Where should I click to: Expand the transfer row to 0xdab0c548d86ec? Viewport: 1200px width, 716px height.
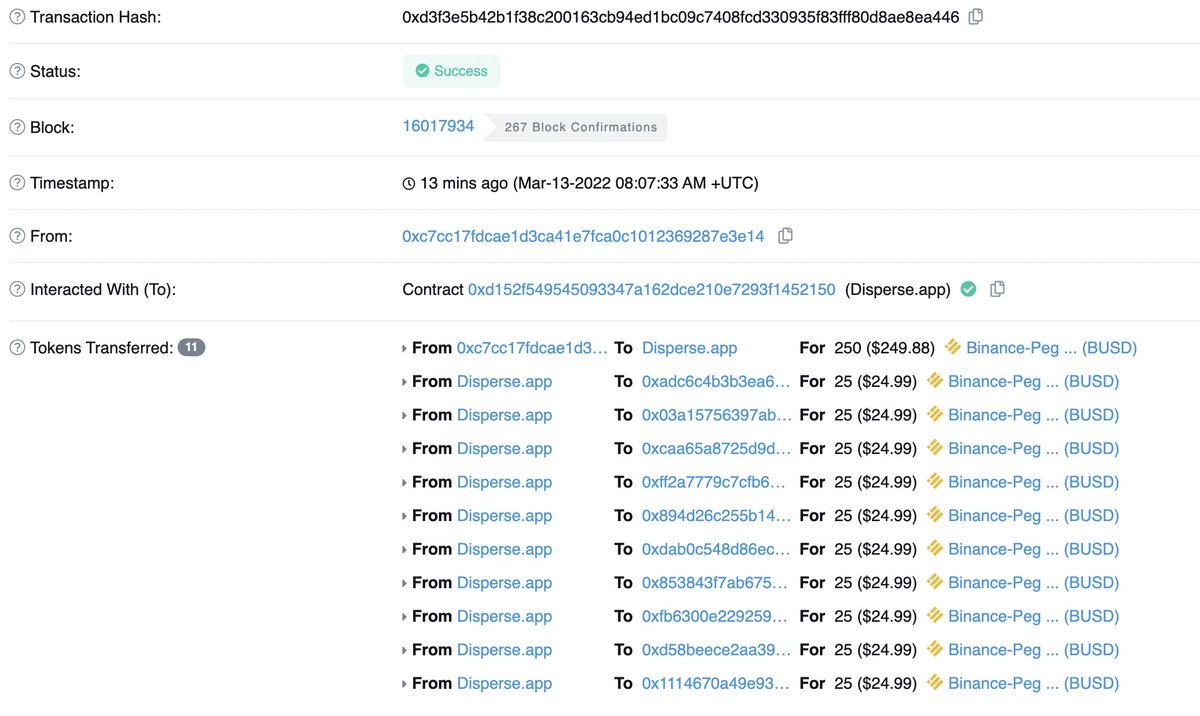tap(404, 550)
